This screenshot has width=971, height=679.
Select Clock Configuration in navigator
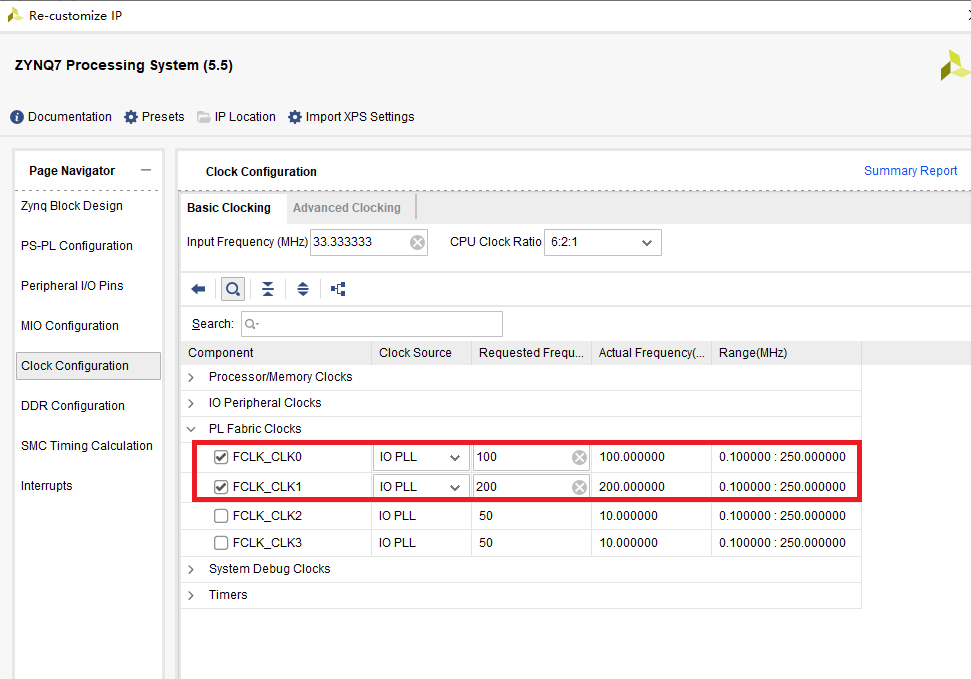tap(88, 366)
